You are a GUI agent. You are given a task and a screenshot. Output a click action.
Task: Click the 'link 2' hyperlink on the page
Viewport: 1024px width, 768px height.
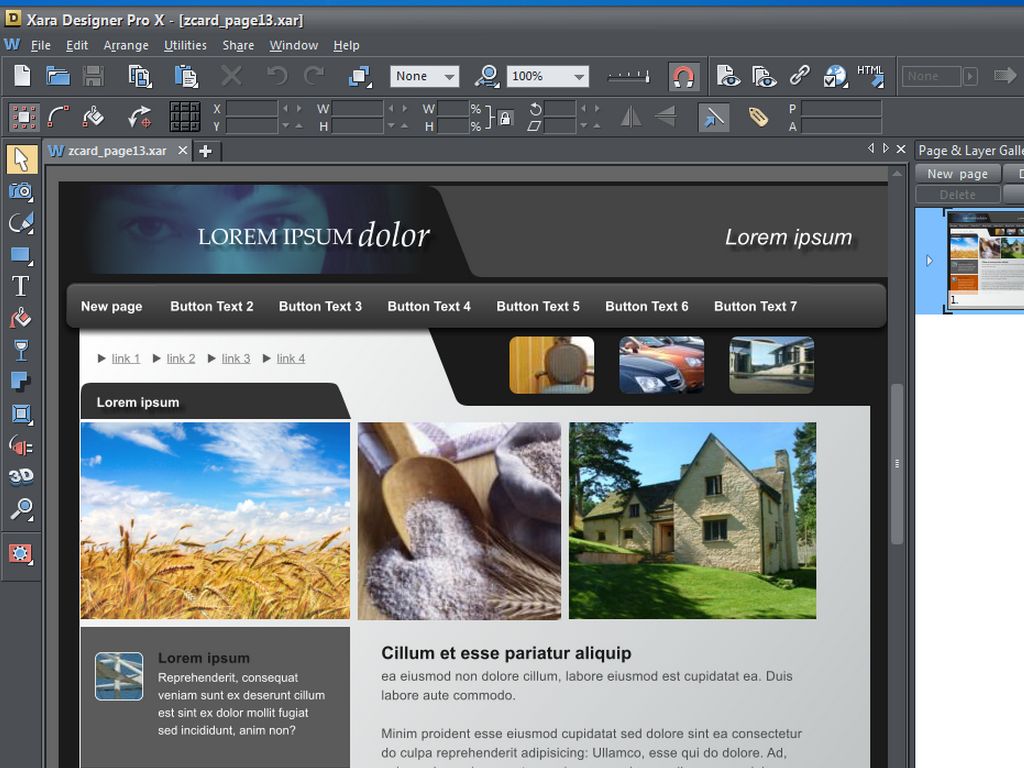tap(181, 358)
